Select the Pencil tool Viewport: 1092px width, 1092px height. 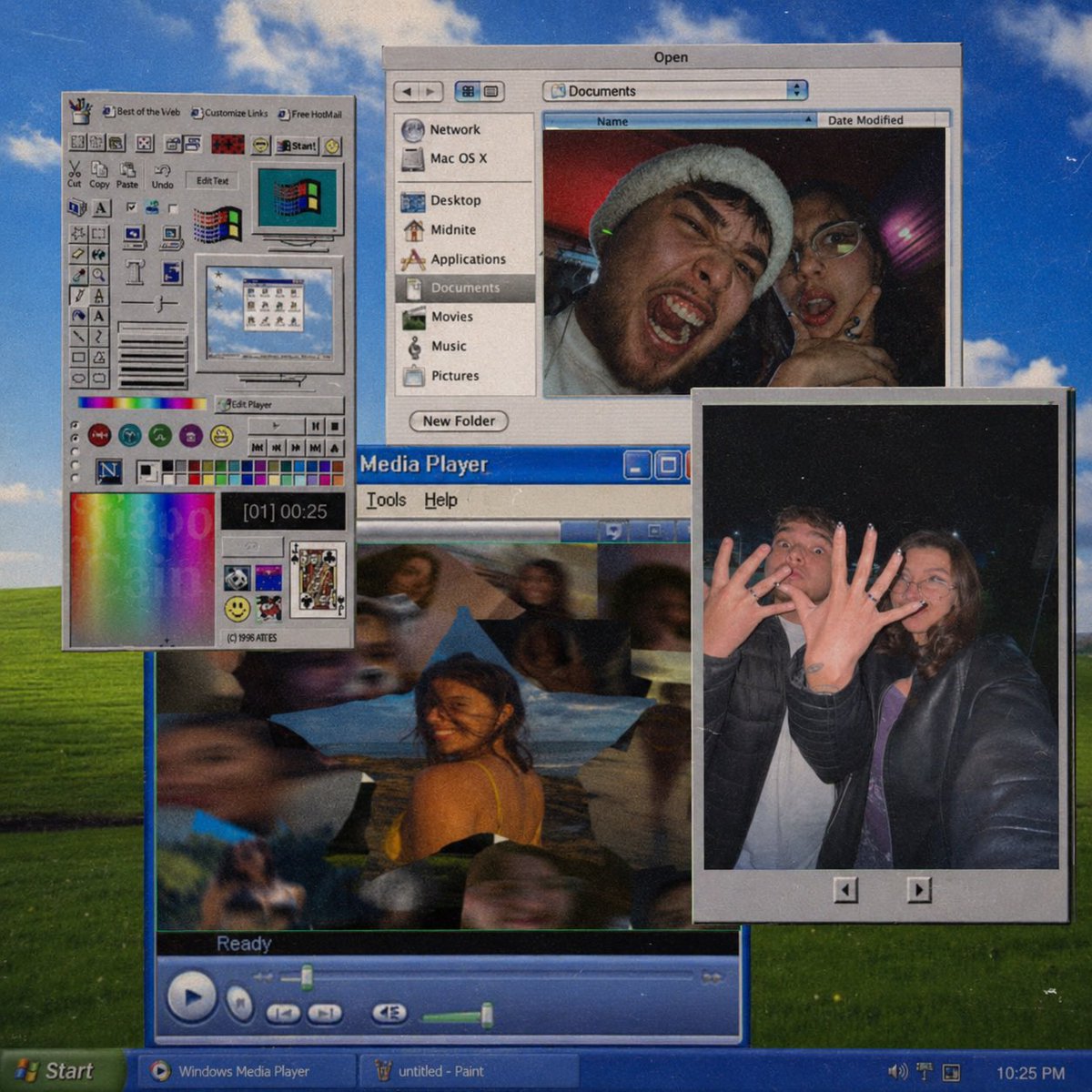pos(78,295)
